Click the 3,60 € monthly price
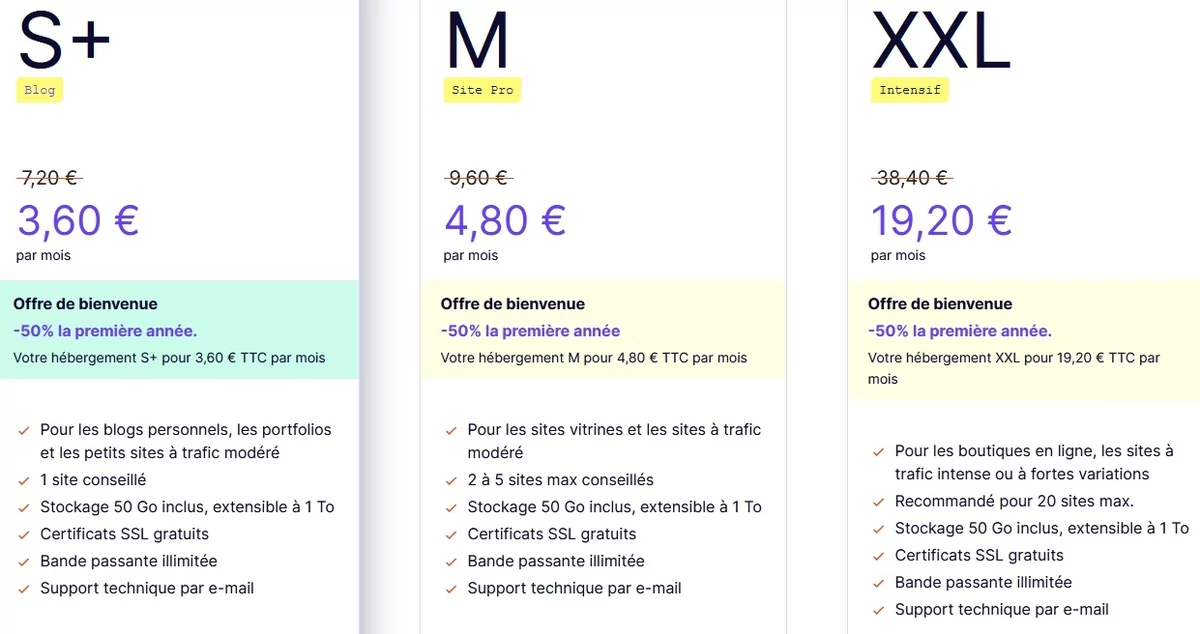Screen dimensions: 1200x634 point(78,220)
